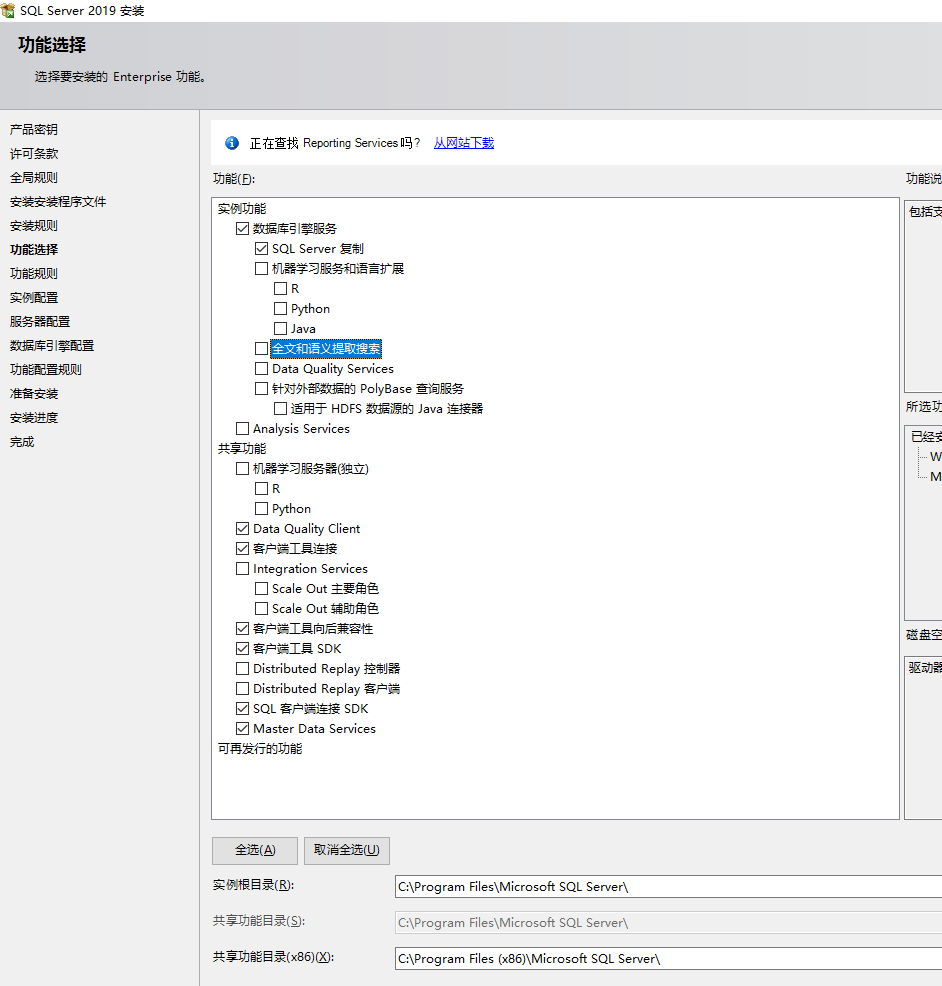Select 产品密钥 step in sidebar
Screen dimensions: 942x986
[x=34, y=130]
